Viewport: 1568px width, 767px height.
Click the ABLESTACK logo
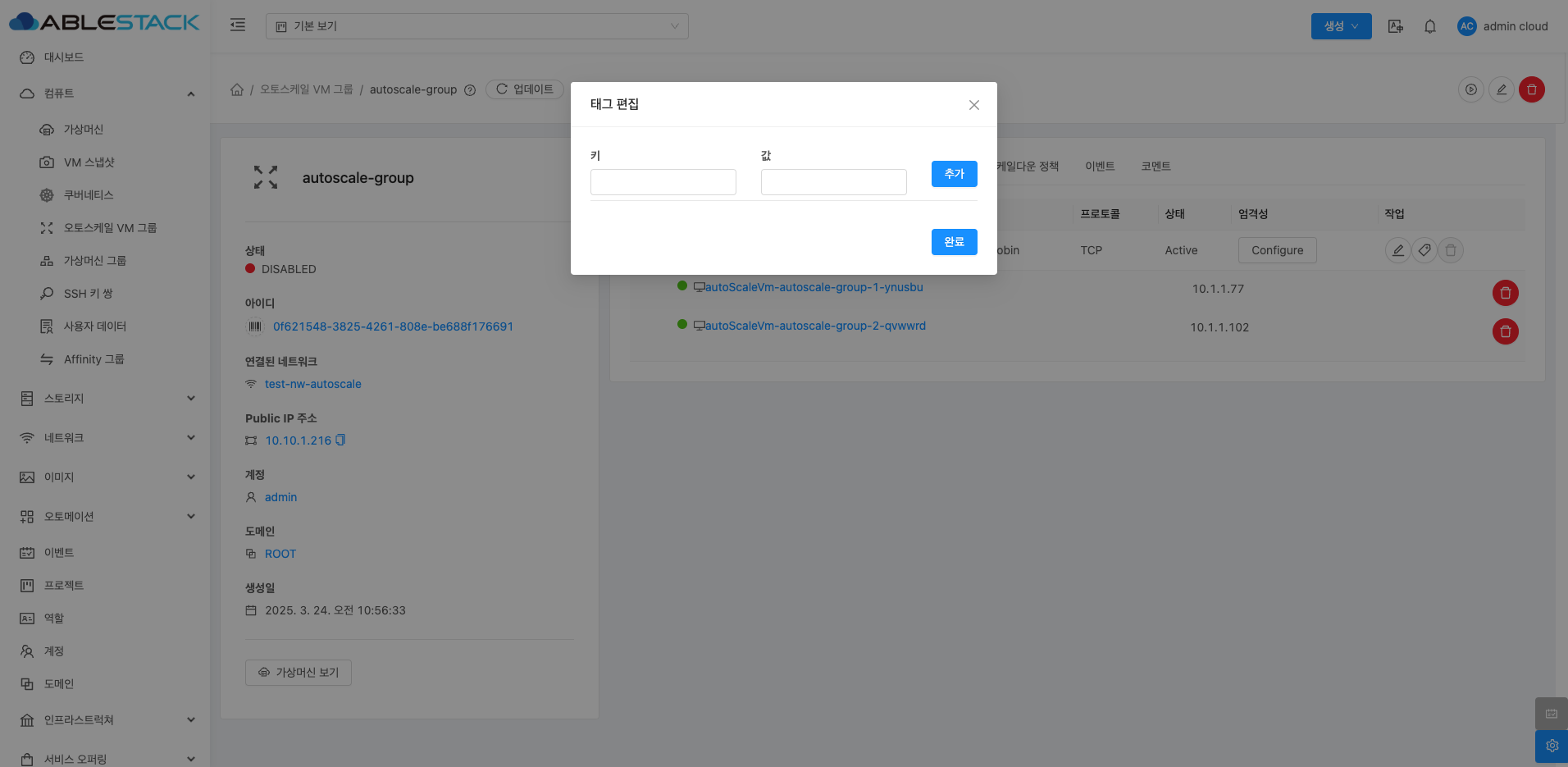[x=104, y=22]
